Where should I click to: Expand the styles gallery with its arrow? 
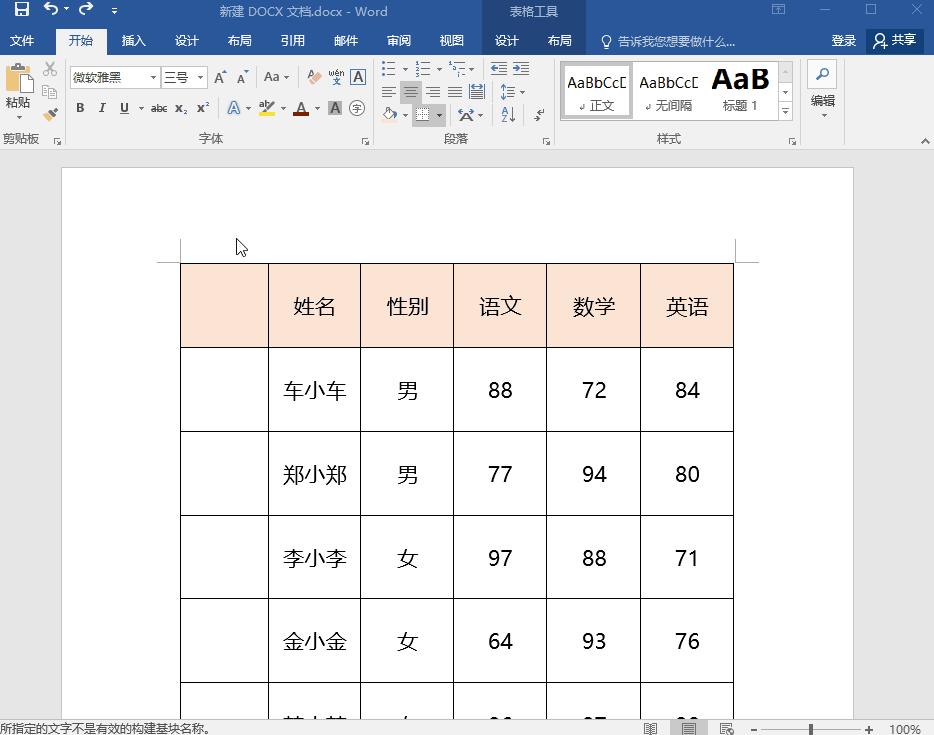(x=786, y=110)
